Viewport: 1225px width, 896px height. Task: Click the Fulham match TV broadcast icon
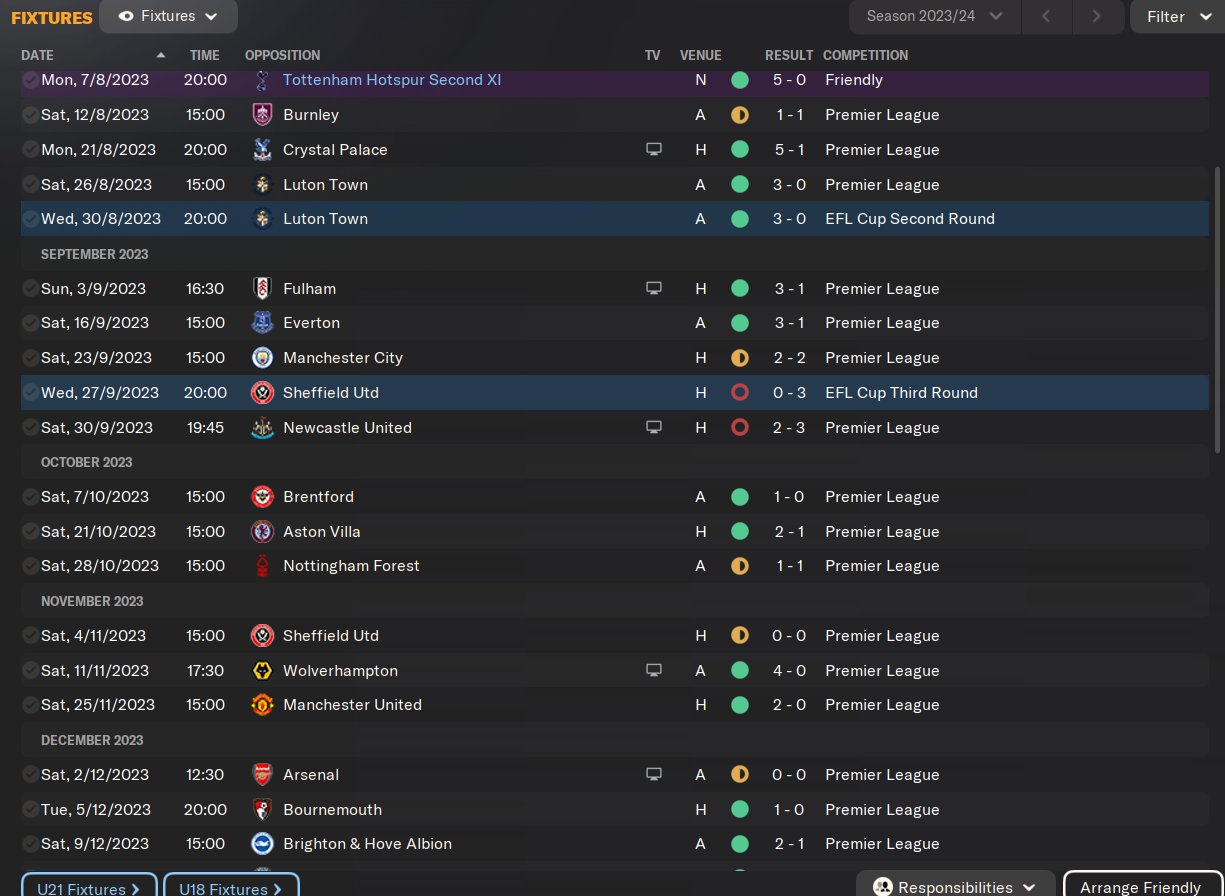pos(654,289)
